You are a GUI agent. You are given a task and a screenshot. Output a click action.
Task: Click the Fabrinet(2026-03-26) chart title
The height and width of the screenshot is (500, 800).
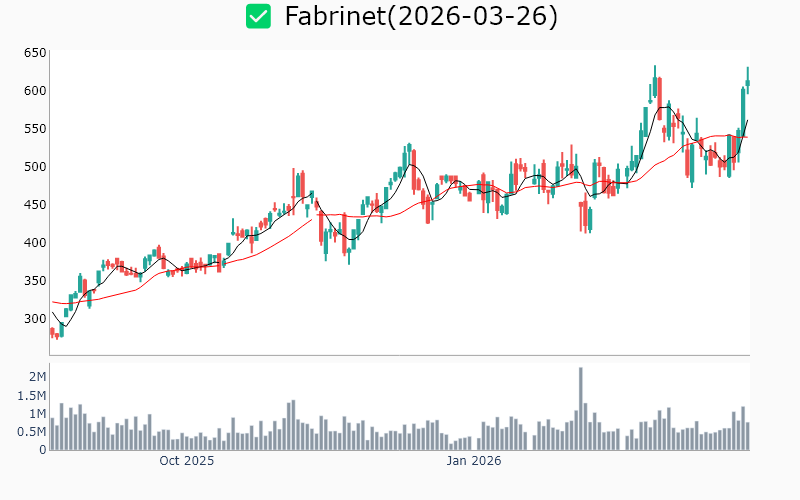pyautogui.click(x=420, y=17)
